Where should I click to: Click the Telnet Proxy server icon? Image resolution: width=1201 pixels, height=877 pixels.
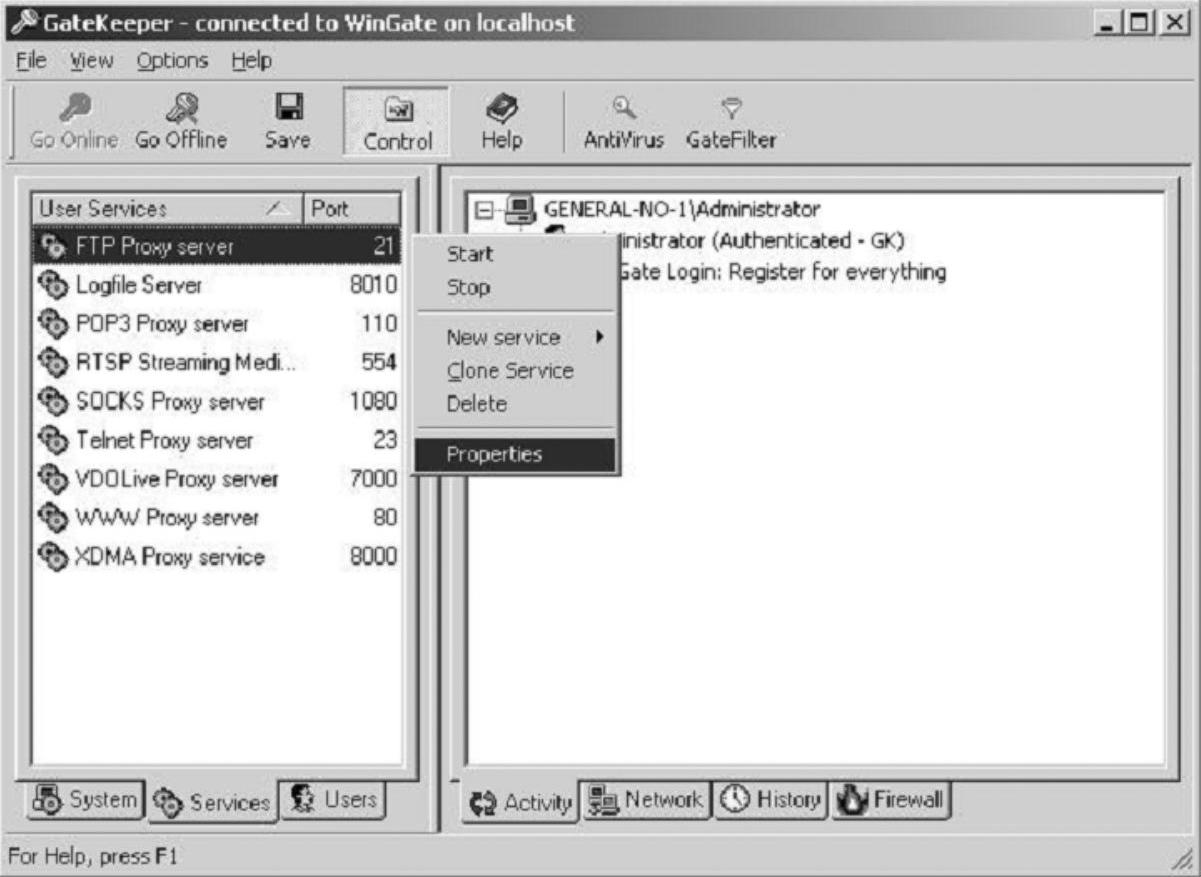[x=53, y=440]
